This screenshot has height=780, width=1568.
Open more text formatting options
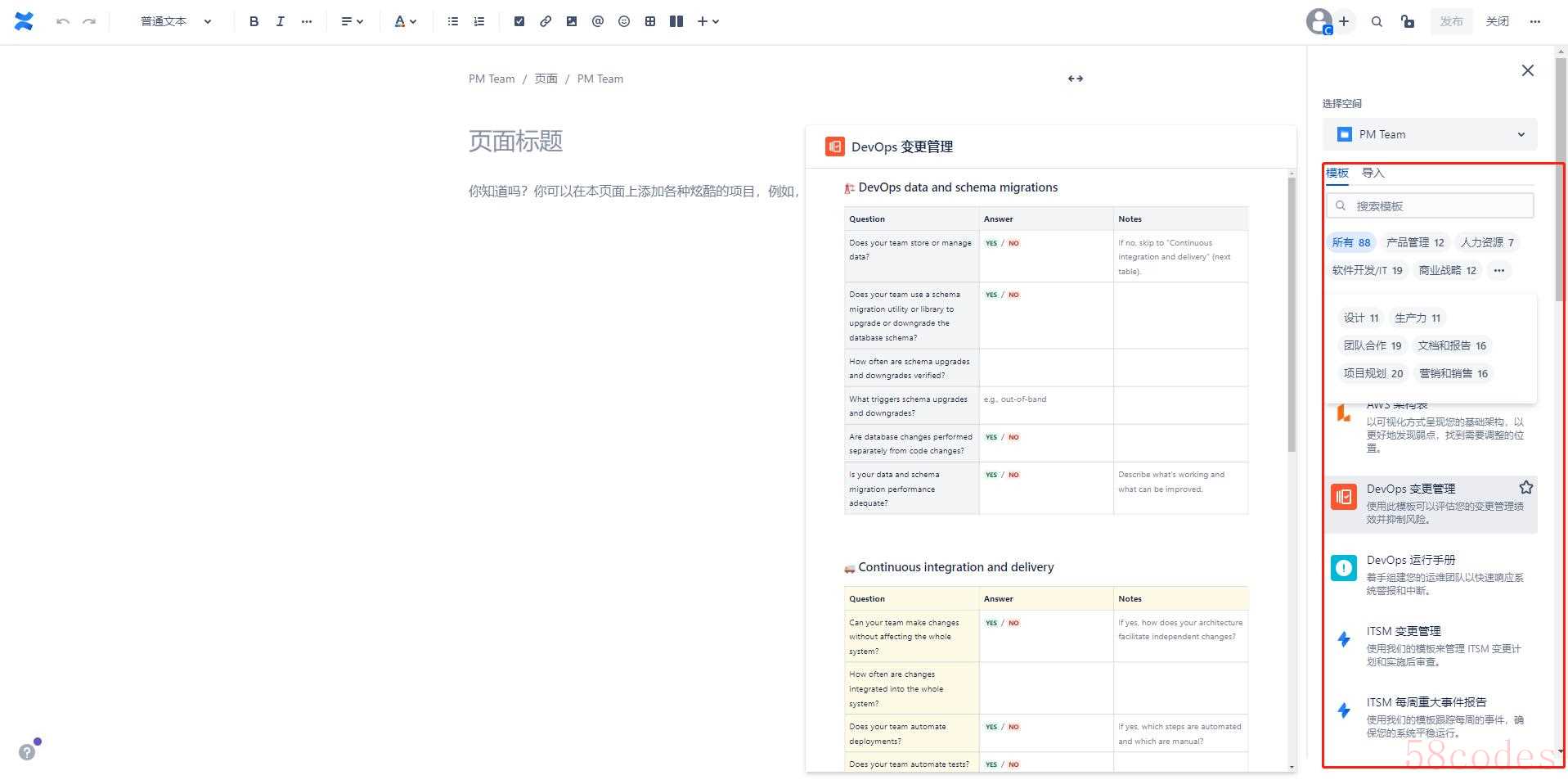306,21
